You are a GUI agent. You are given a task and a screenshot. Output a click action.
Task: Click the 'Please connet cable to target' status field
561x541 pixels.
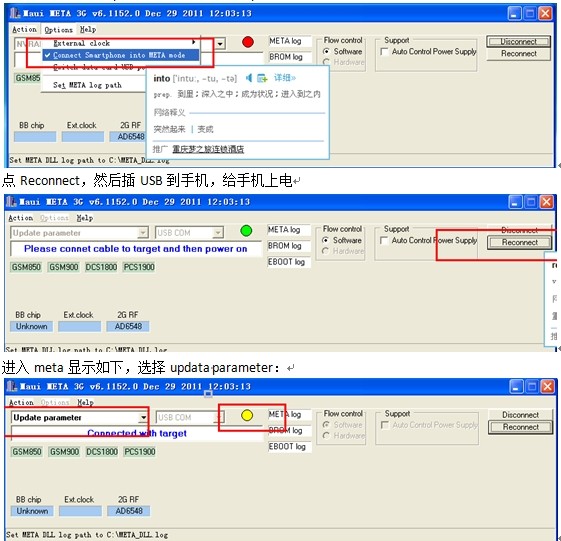[x=136, y=249]
